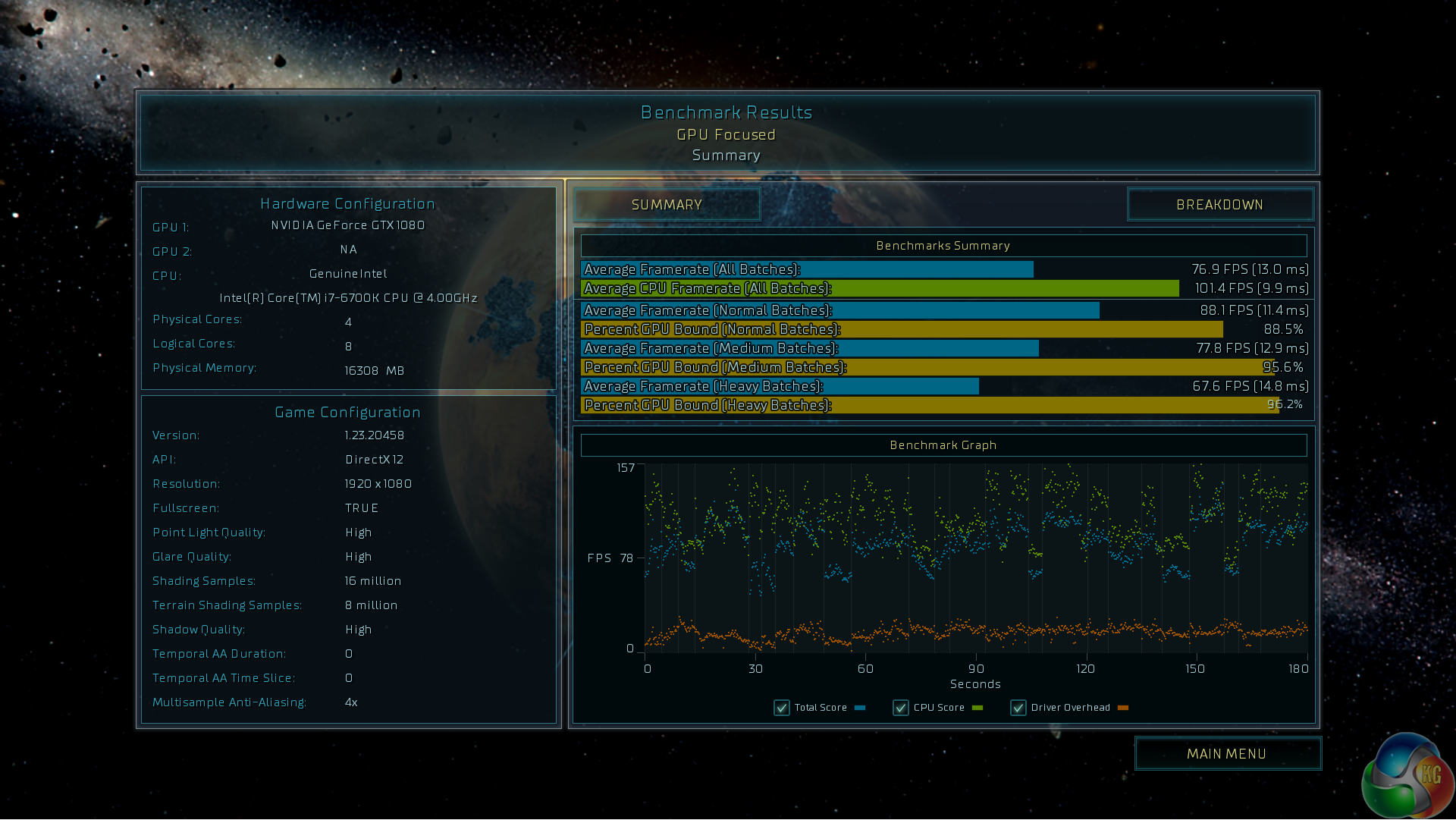Toggle the CPU Score checkbox
The height and width of the screenshot is (820, 1456).
(x=901, y=708)
